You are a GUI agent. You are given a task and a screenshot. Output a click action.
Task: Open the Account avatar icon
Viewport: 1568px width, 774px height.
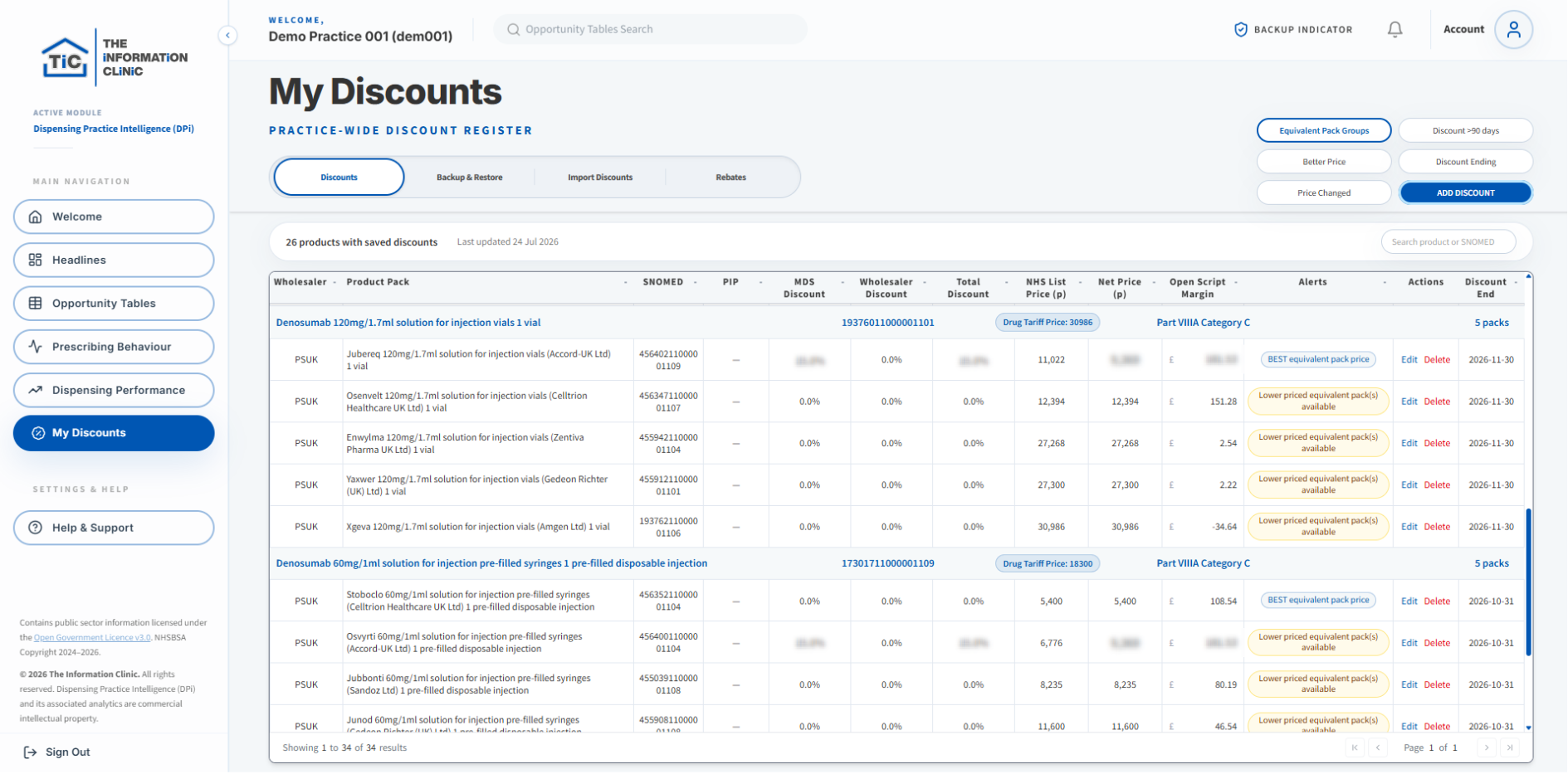1513,29
